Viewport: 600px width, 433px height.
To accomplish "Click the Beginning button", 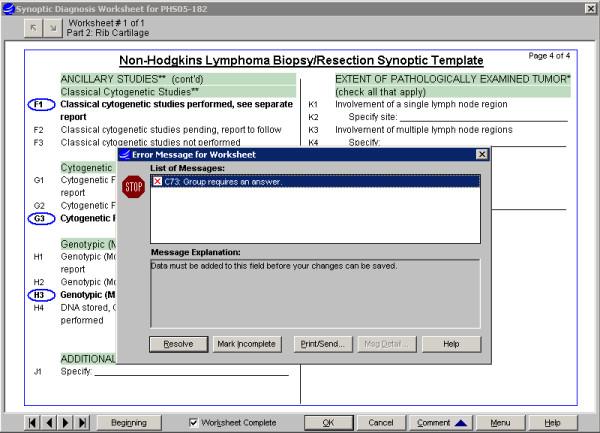I will [129, 422].
